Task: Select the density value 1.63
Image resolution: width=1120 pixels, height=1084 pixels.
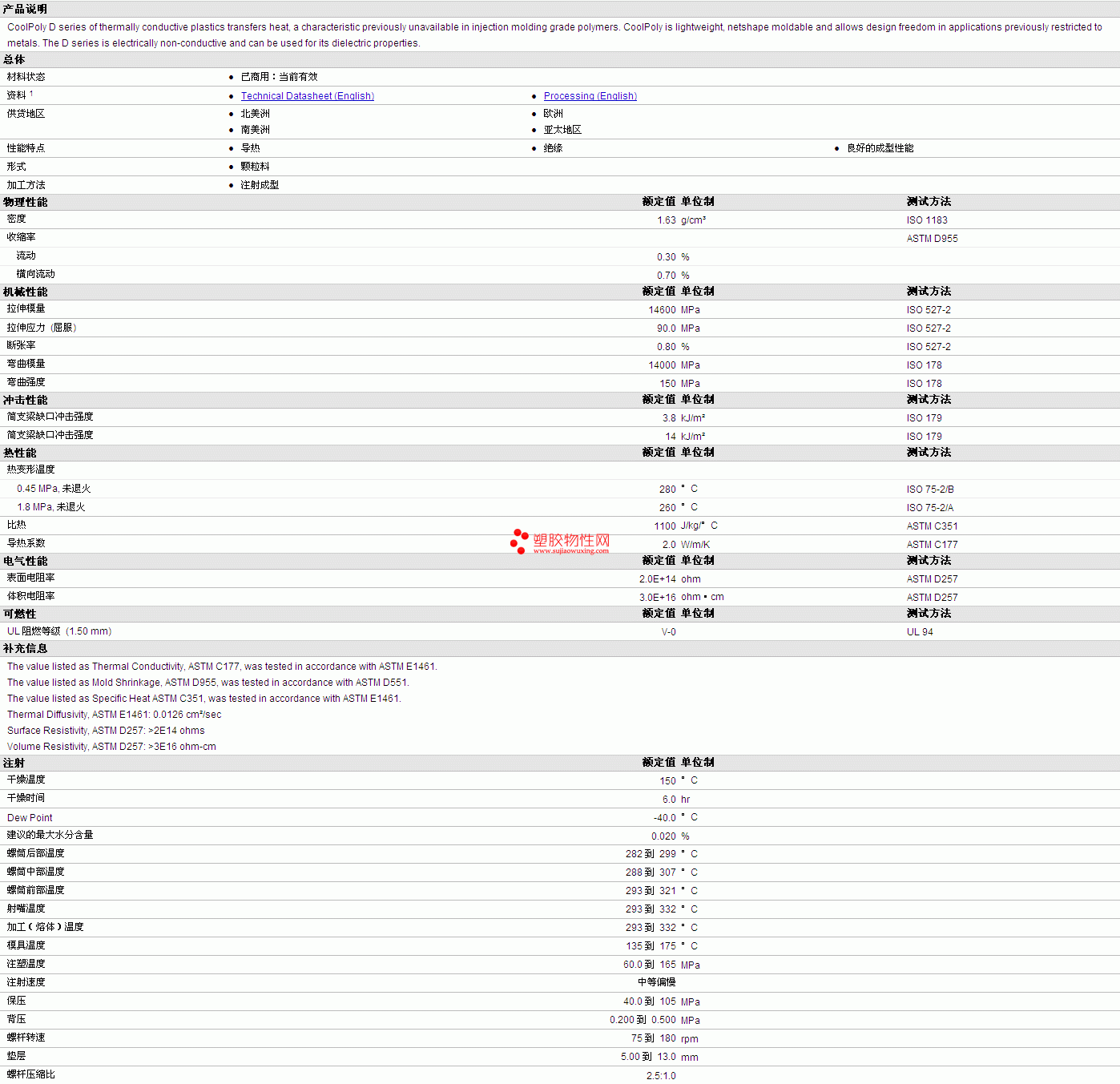Action: [667, 220]
